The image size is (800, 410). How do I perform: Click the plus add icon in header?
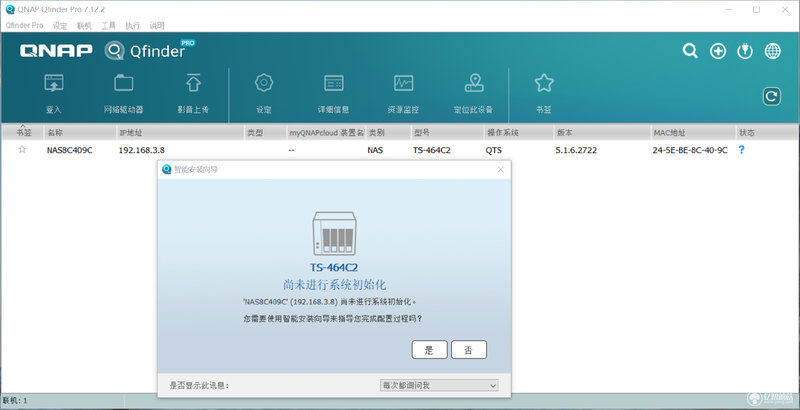point(718,51)
